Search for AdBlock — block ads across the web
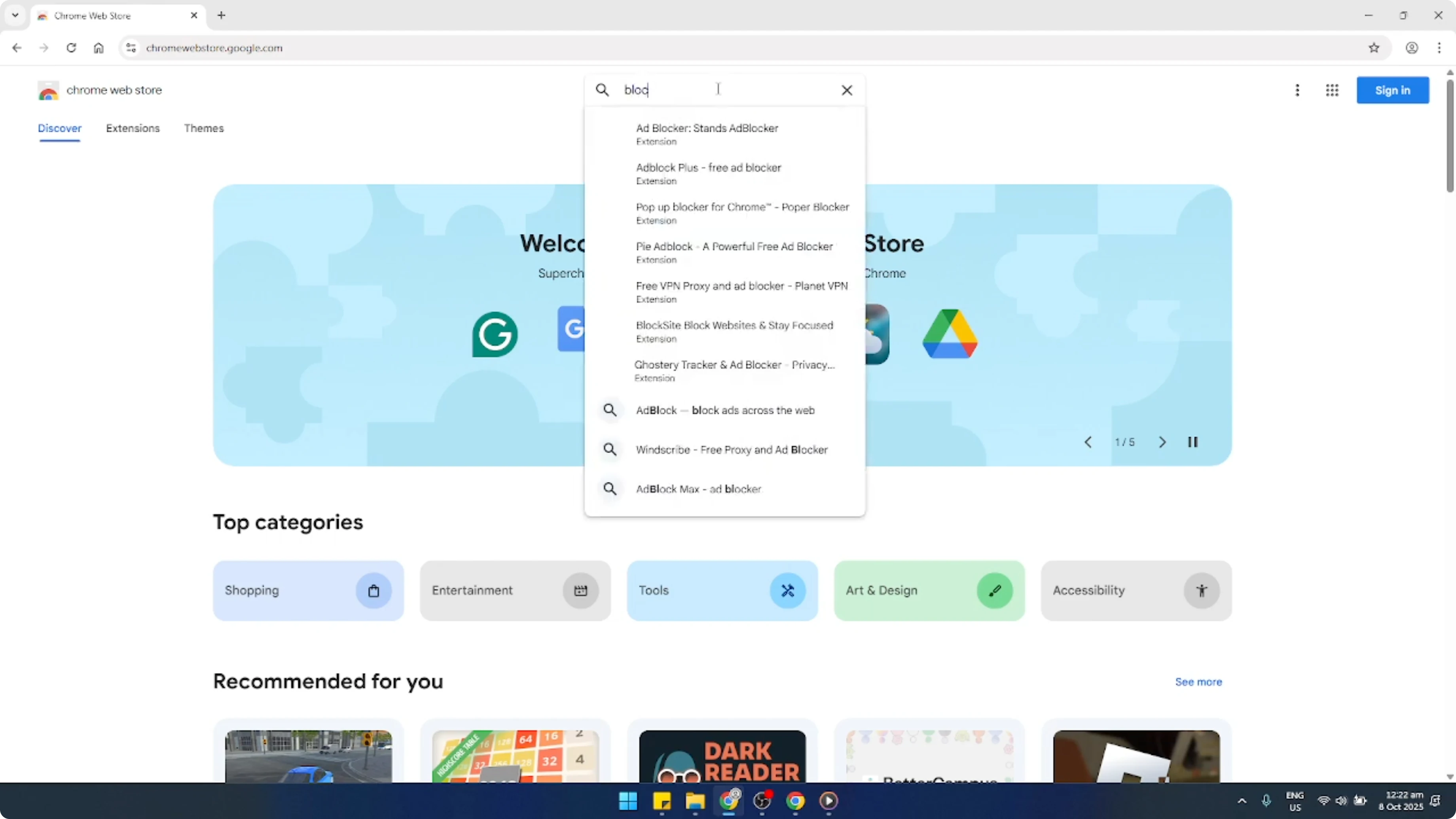This screenshot has height=819, width=1456. 724,410
